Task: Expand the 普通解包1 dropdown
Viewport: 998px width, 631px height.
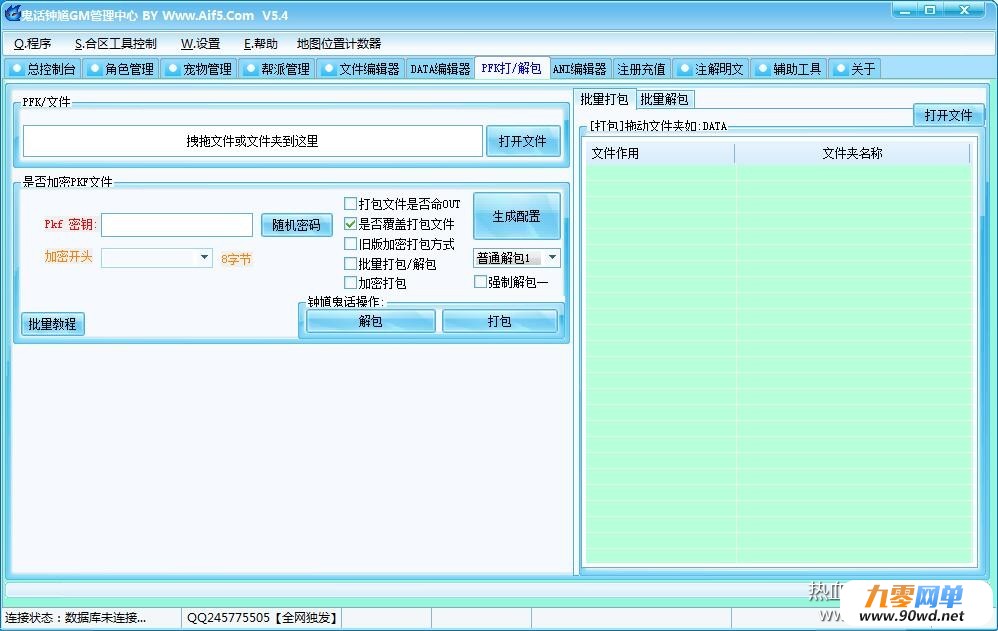Action: pos(517,258)
